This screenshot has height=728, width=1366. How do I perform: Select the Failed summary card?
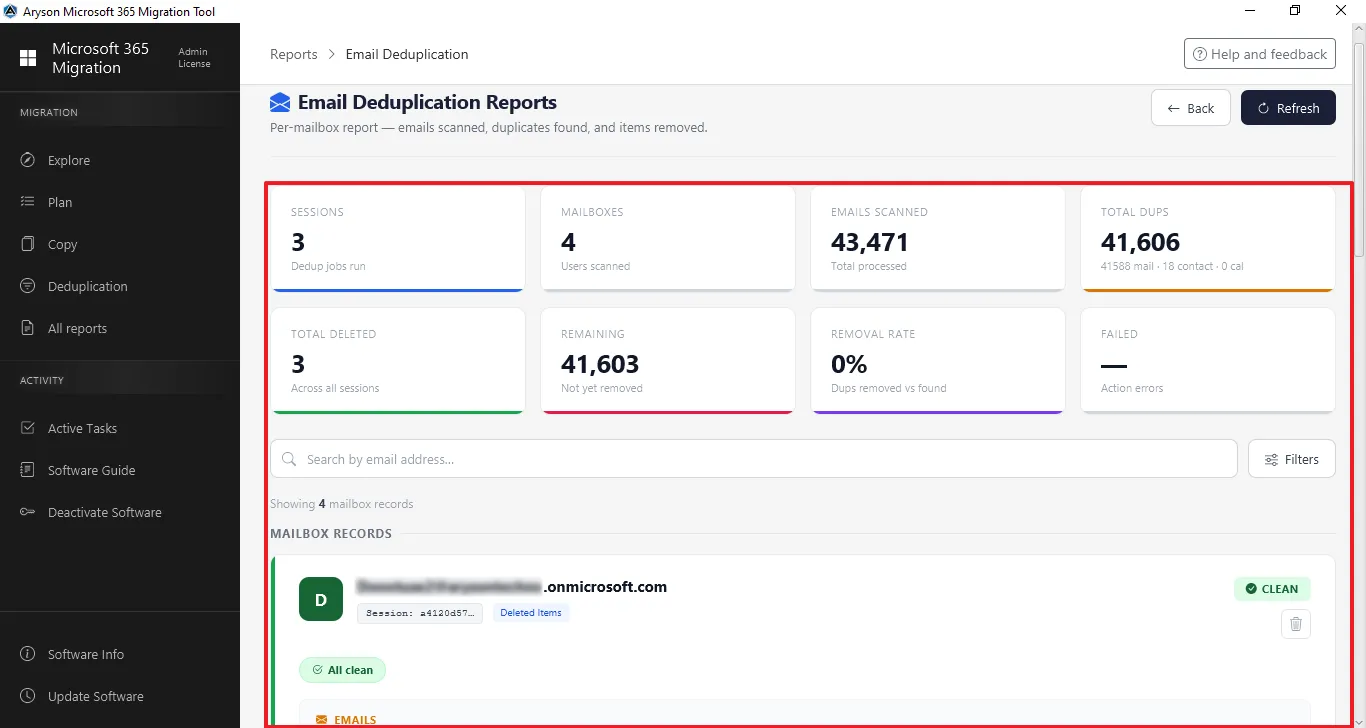click(1208, 361)
